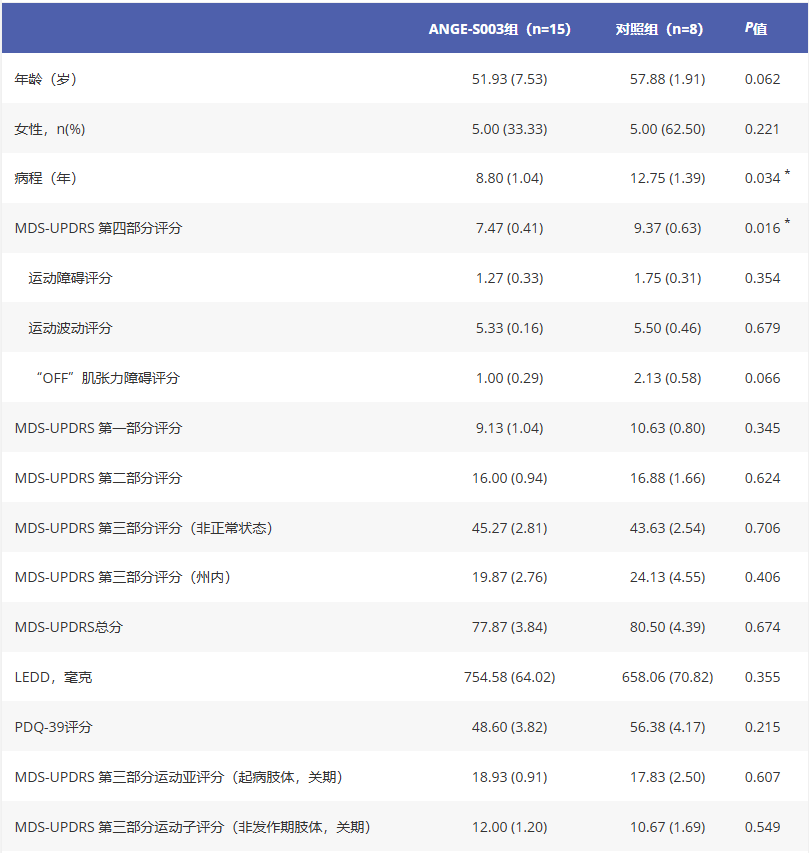
Task: Select value 19.87 (2.76)
Action: [x=510, y=577]
